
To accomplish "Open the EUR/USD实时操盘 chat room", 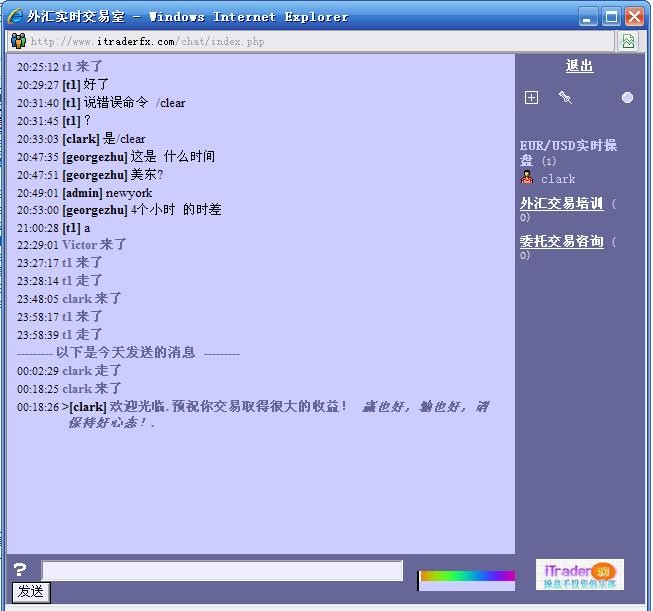I will (567, 152).
